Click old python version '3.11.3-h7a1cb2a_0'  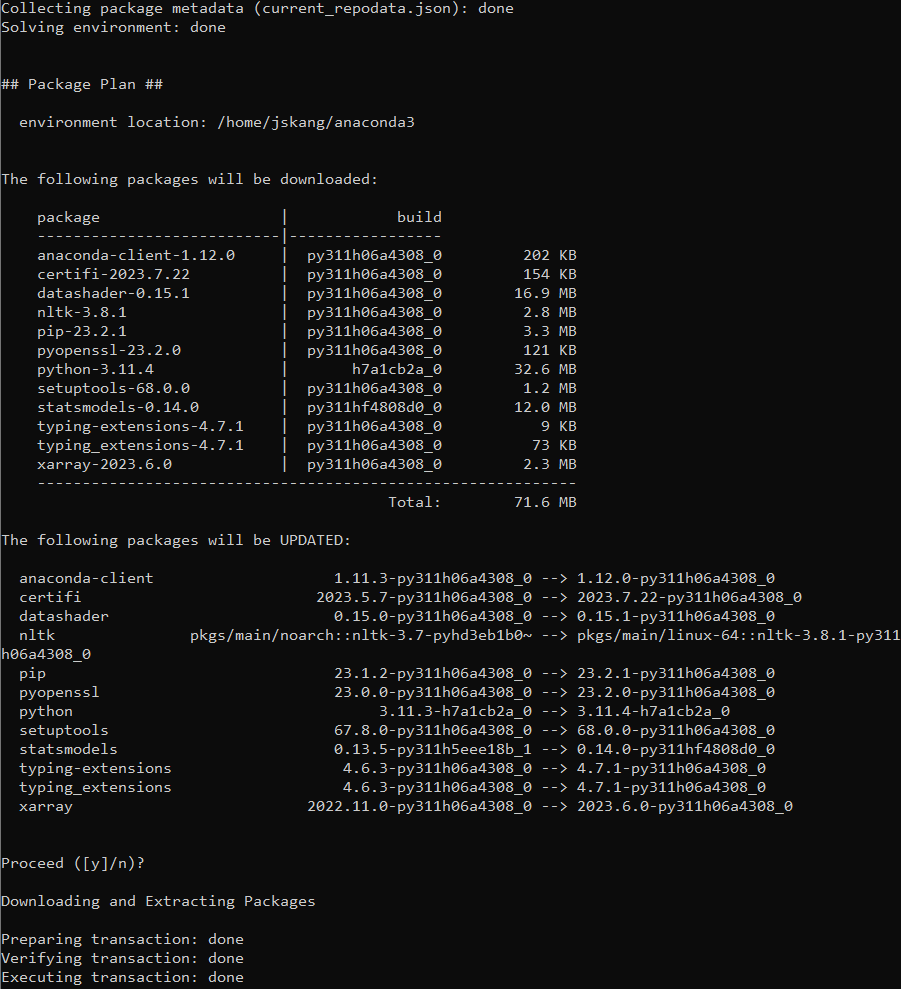[x=456, y=711]
